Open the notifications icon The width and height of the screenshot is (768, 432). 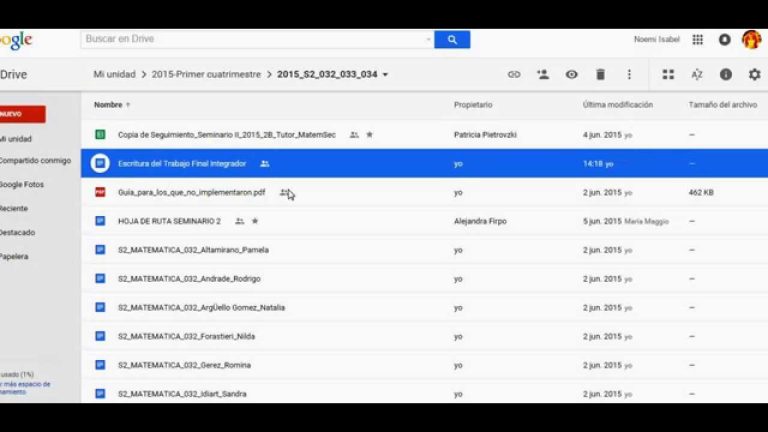[x=724, y=40]
